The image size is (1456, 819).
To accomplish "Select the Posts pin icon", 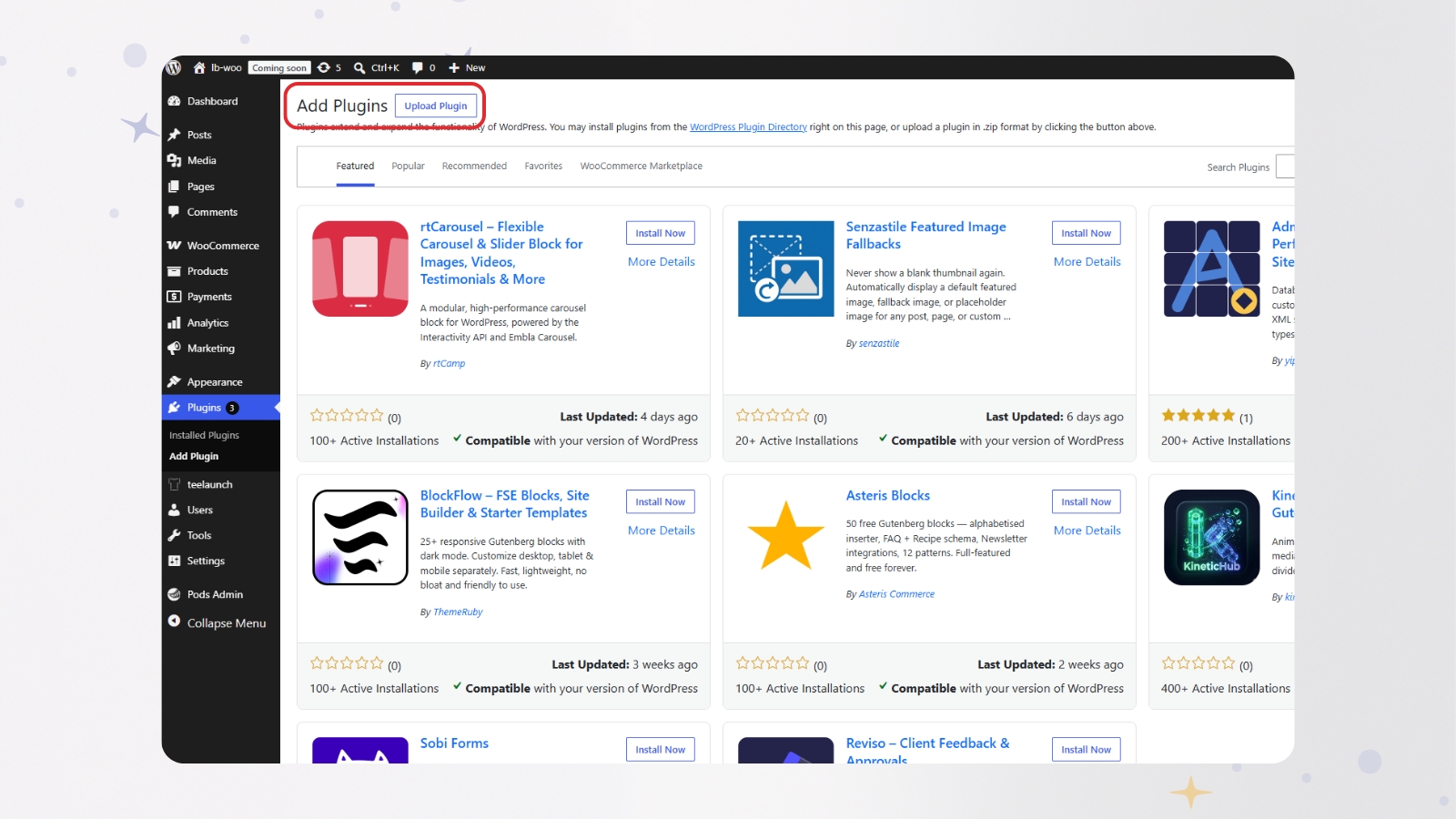I will (174, 135).
